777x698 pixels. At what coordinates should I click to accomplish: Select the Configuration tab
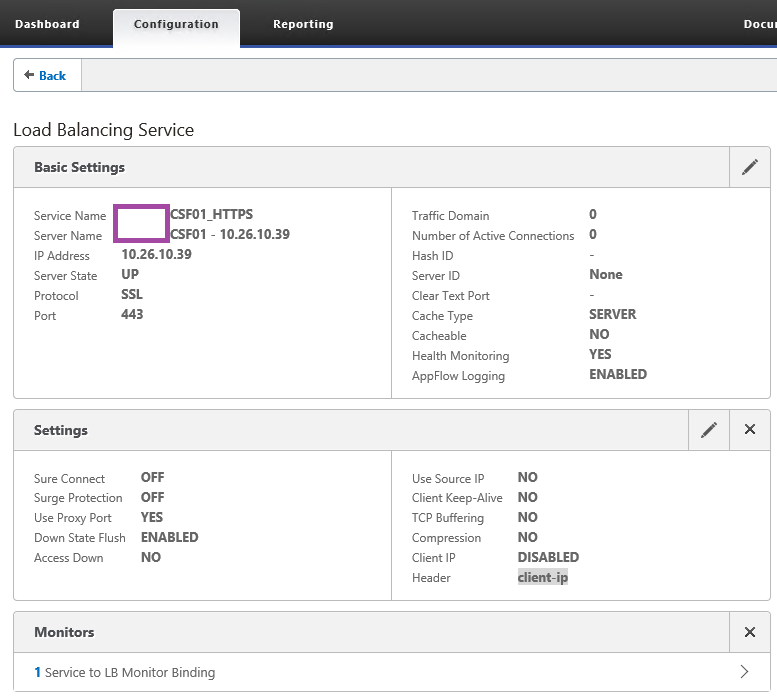(x=176, y=24)
